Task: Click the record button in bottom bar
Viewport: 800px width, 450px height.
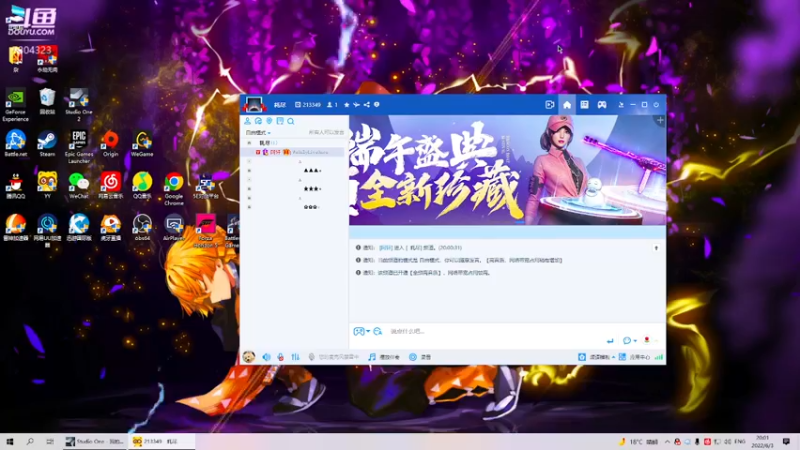Action: 419,357
